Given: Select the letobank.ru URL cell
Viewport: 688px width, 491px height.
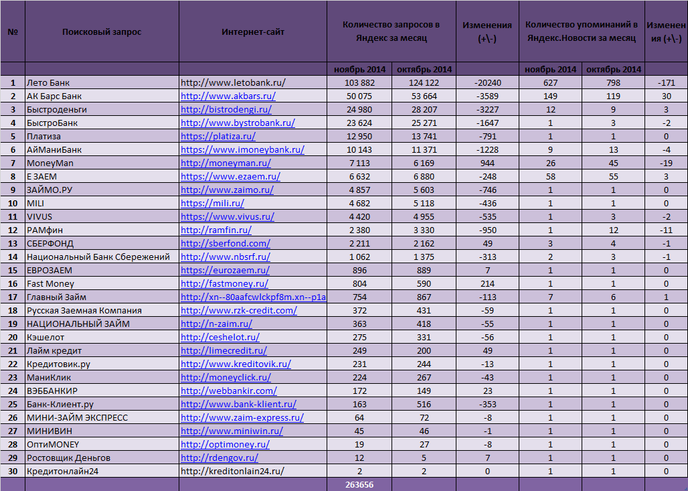Looking at the screenshot, I should click(x=253, y=82).
